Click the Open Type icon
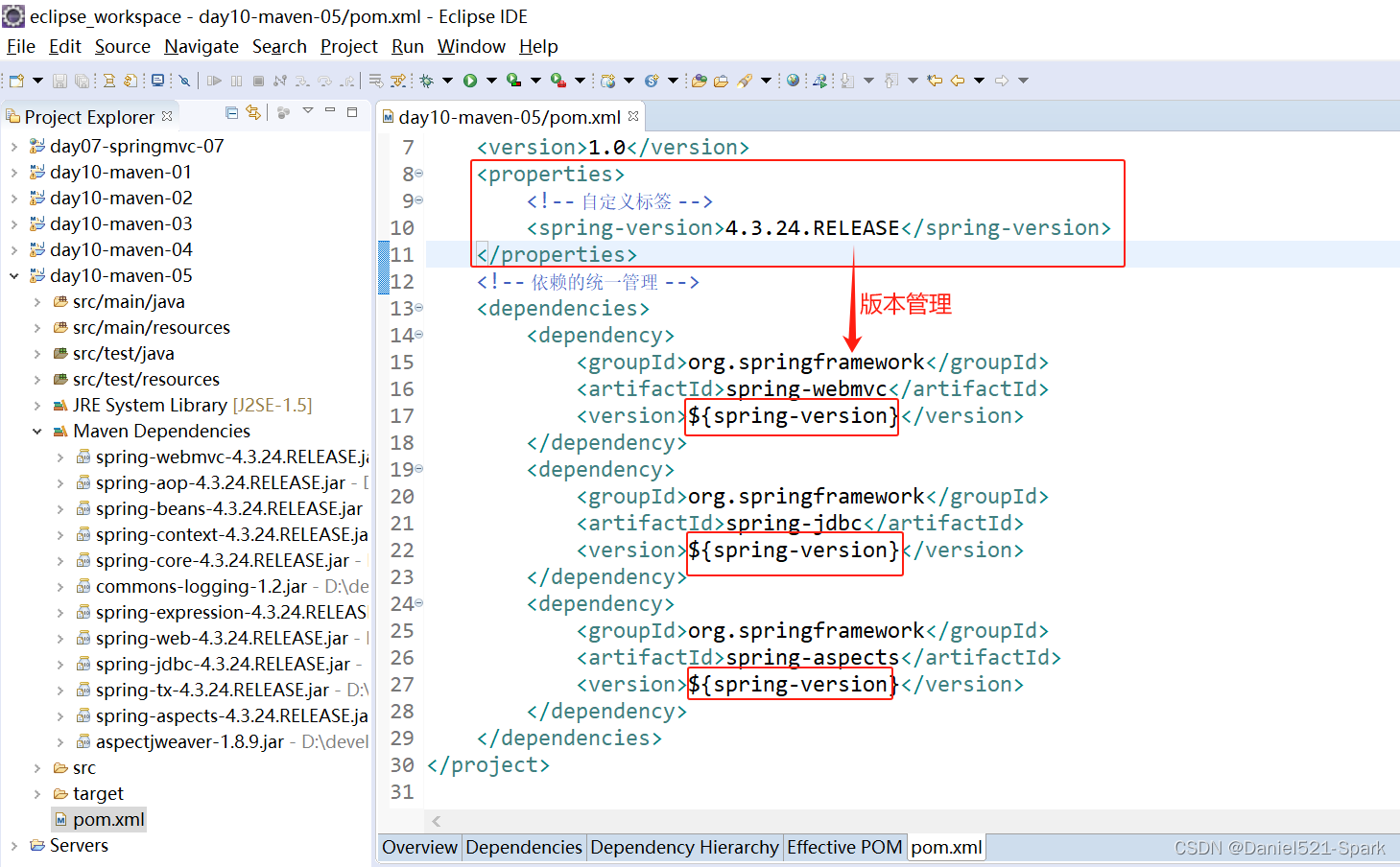The width and height of the screenshot is (1400, 867). pyautogui.click(x=699, y=81)
